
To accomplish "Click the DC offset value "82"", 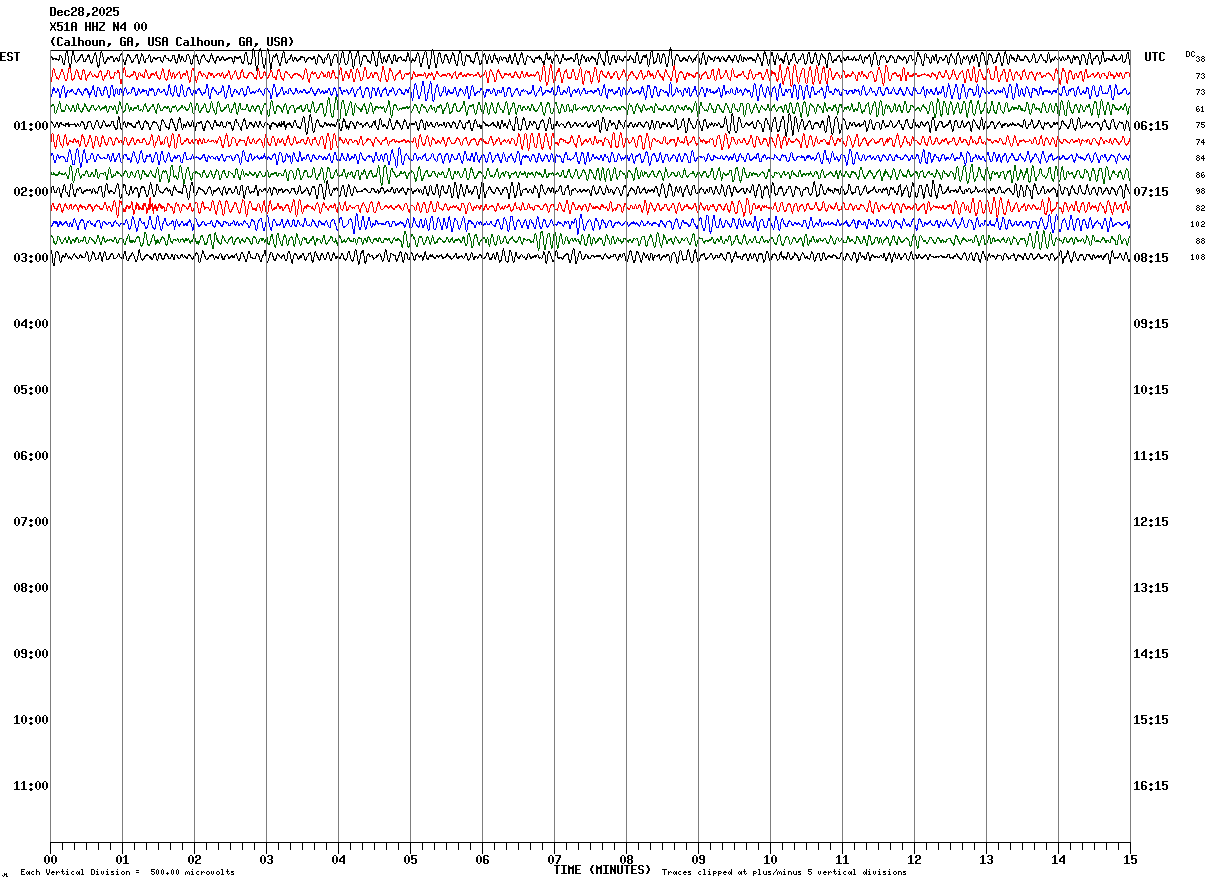I will tap(1200, 208).
